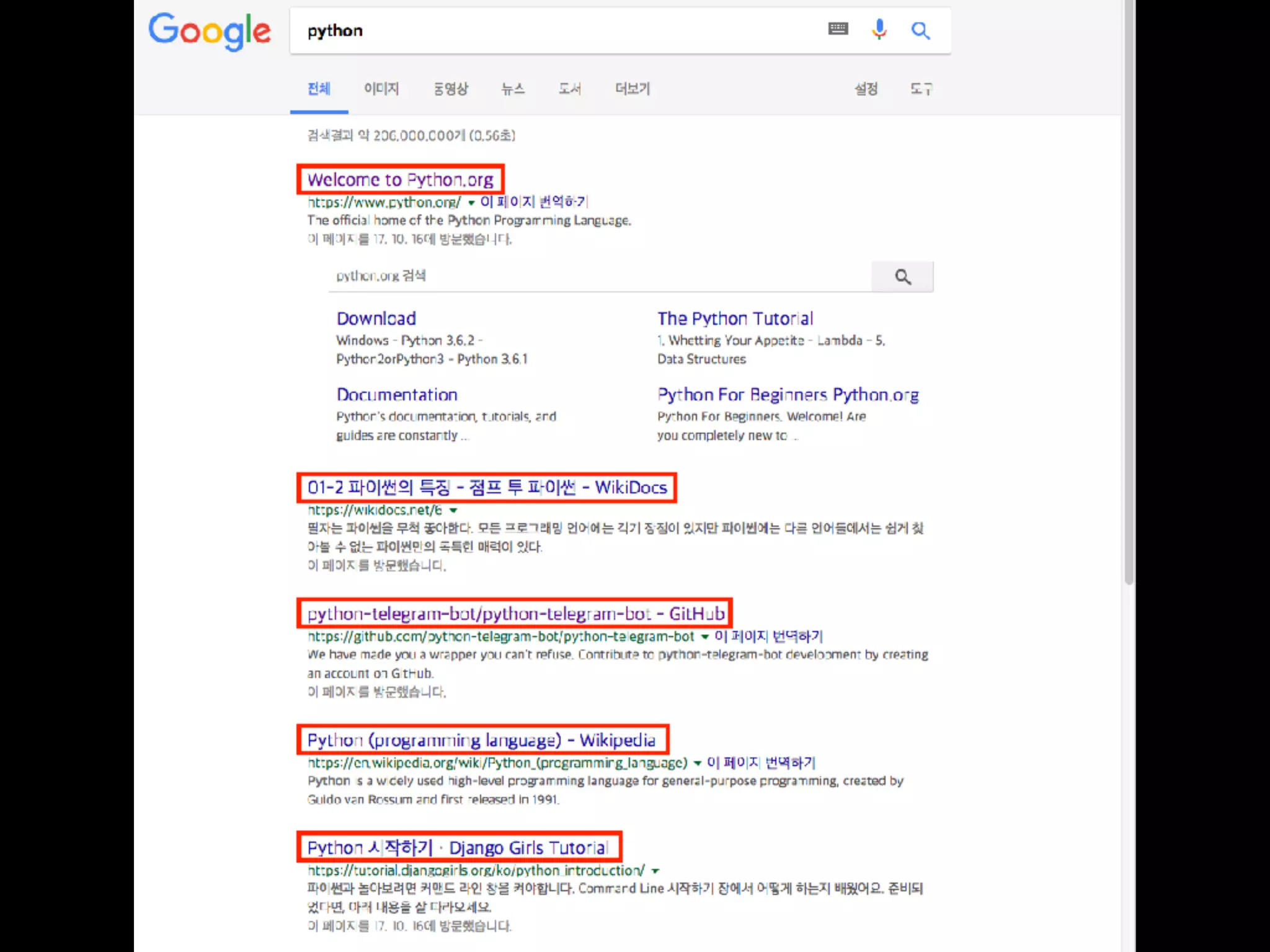This screenshot has height=952, width=1270.
Task: Expand the arrow next to python.org URL
Action: pos(471,203)
